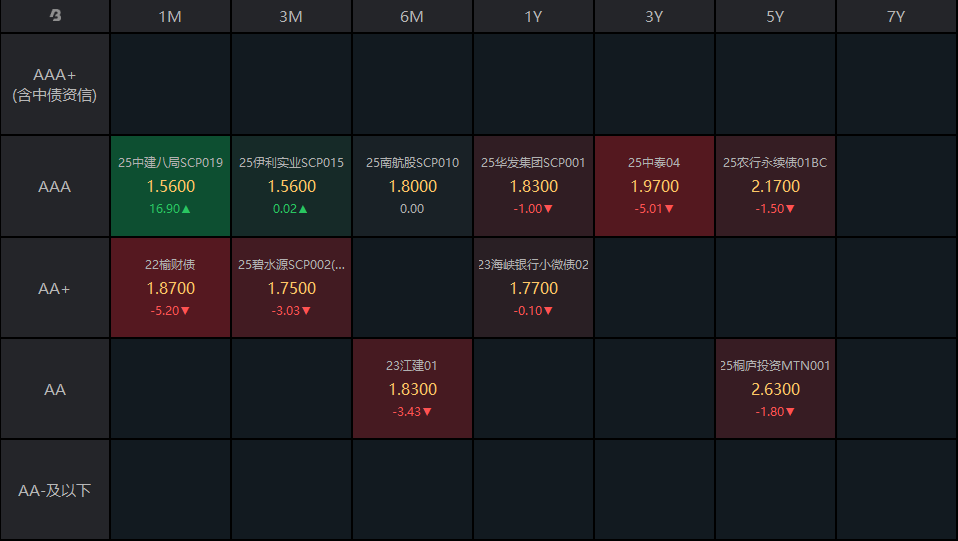958x541 pixels.
Task: Open the 25中建八局SCP019 bond cell
Action: (170, 186)
